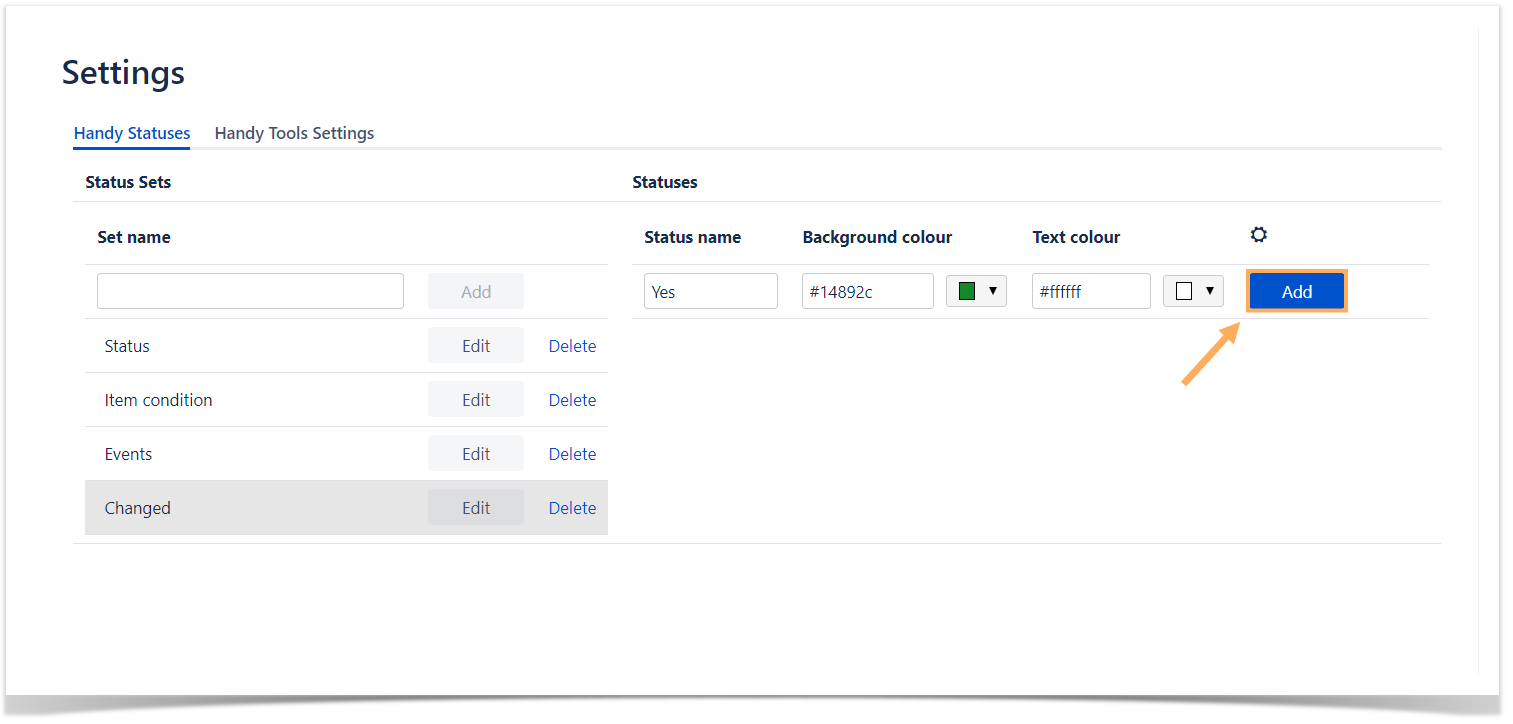Click the background colour hex field #14892c
Image resolution: width=1513 pixels, height=724 pixels.
coord(867,292)
